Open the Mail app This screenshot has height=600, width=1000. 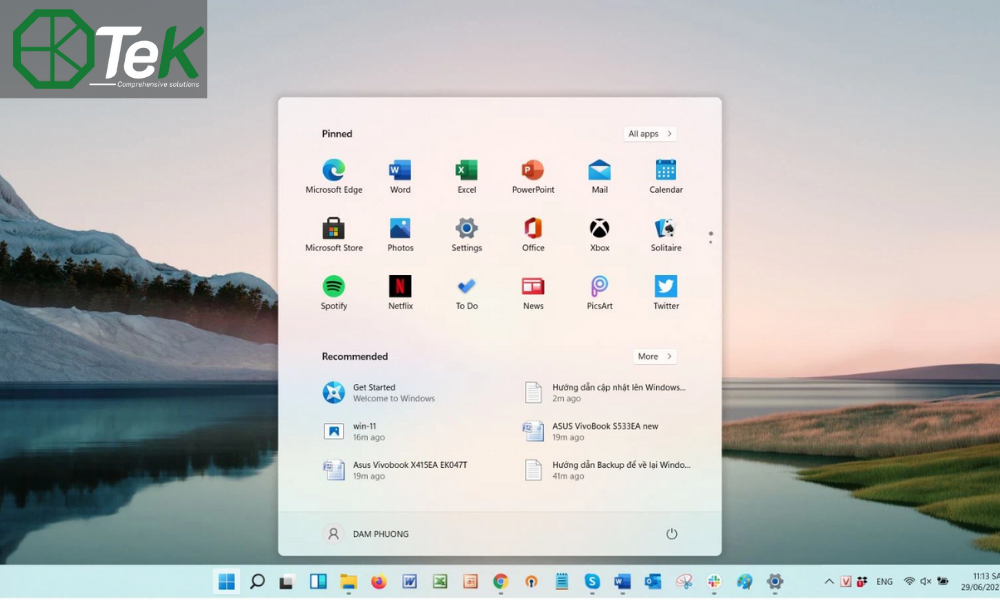[599, 176]
